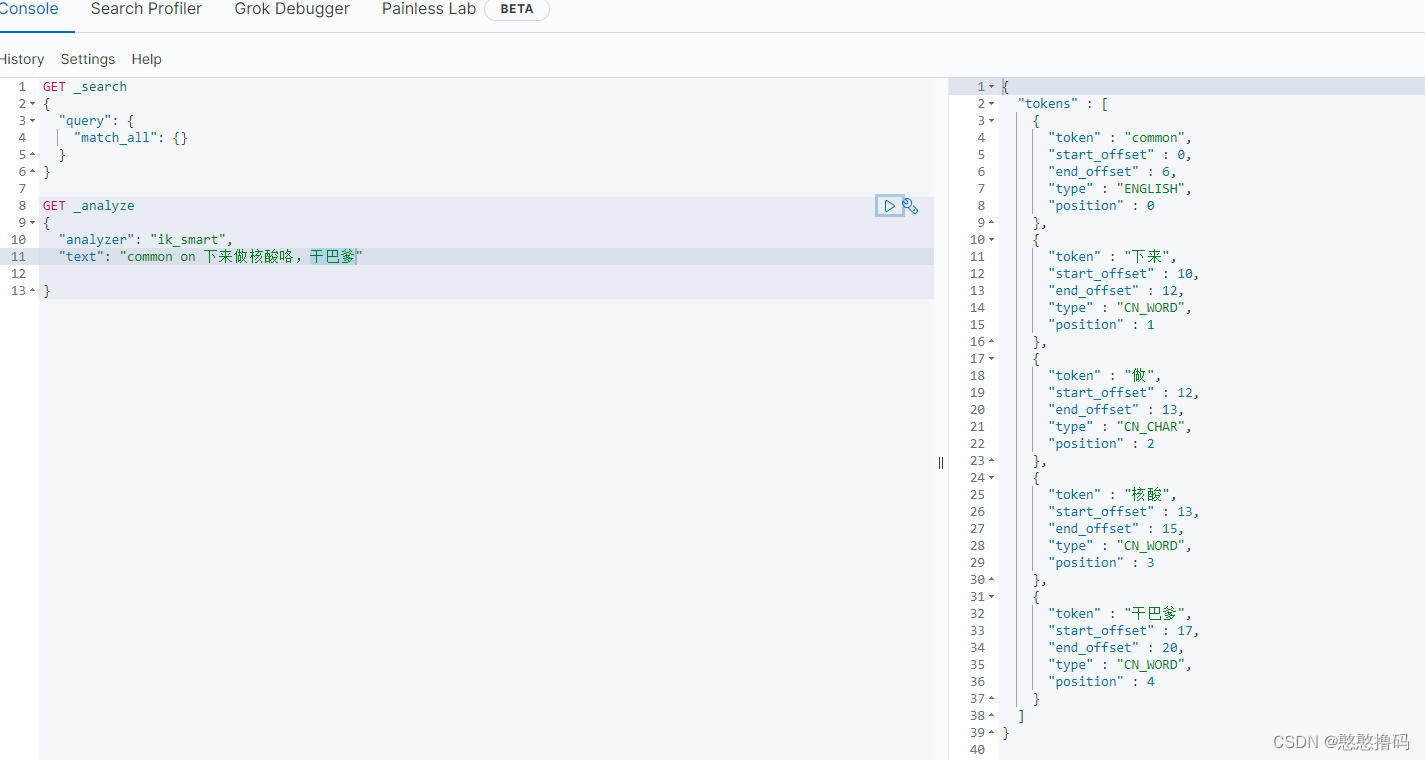Click "token" : "干巴爹" in the output
The image size is (1425, 760).
coord(1120,614)
